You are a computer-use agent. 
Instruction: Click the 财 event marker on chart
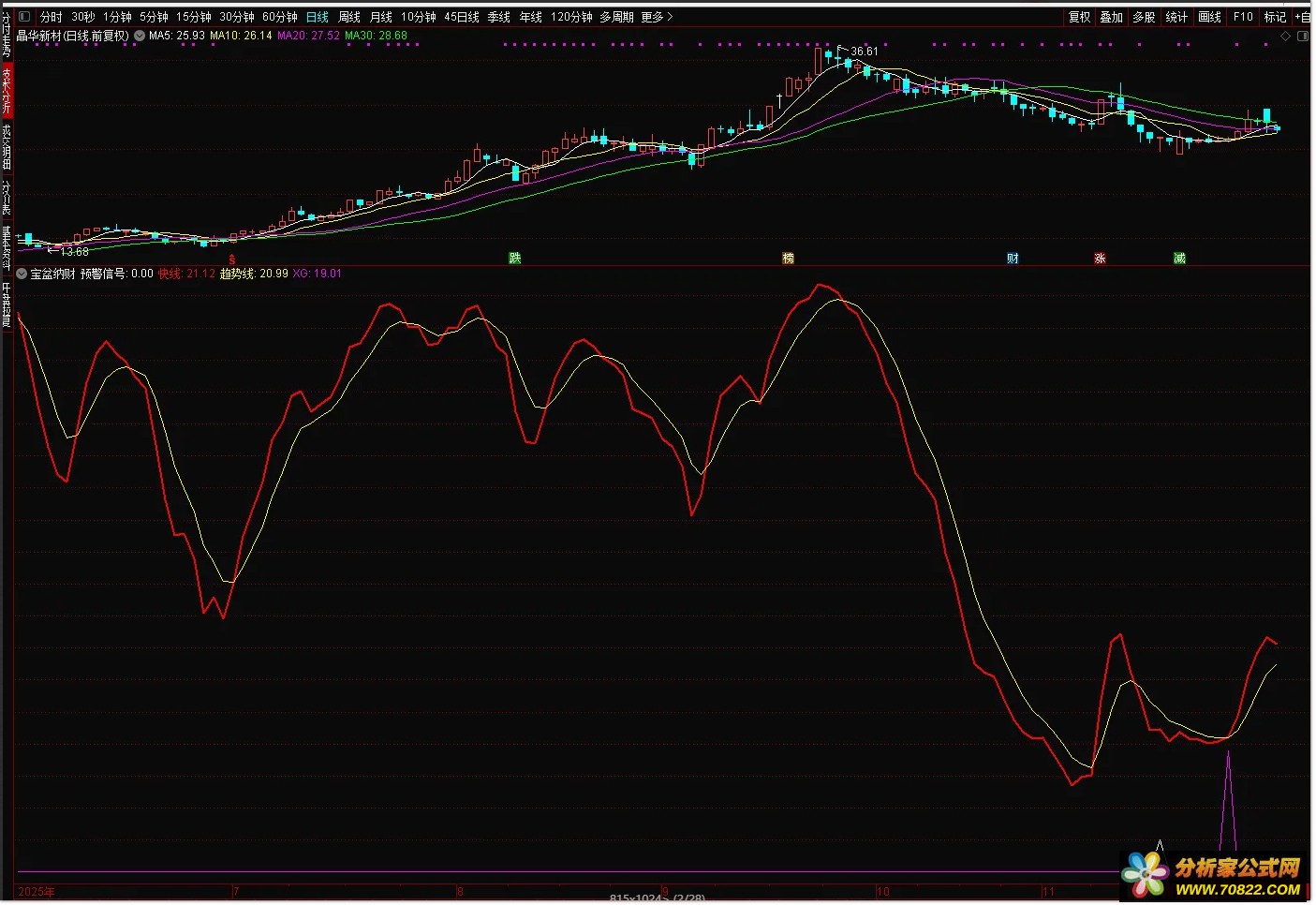pyautogui.click(x=1013, y=259)
